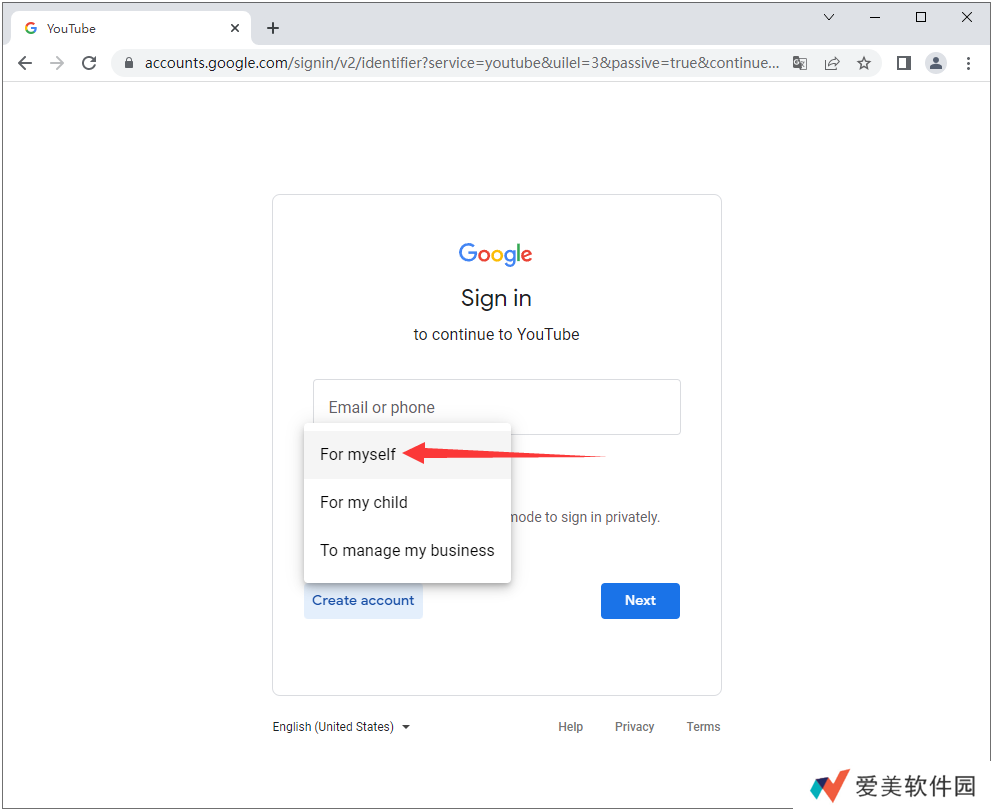The height and width of the screenshot is (811, 993).
Task: Bookmark this page with the star icon
Action: click(864, 63)
